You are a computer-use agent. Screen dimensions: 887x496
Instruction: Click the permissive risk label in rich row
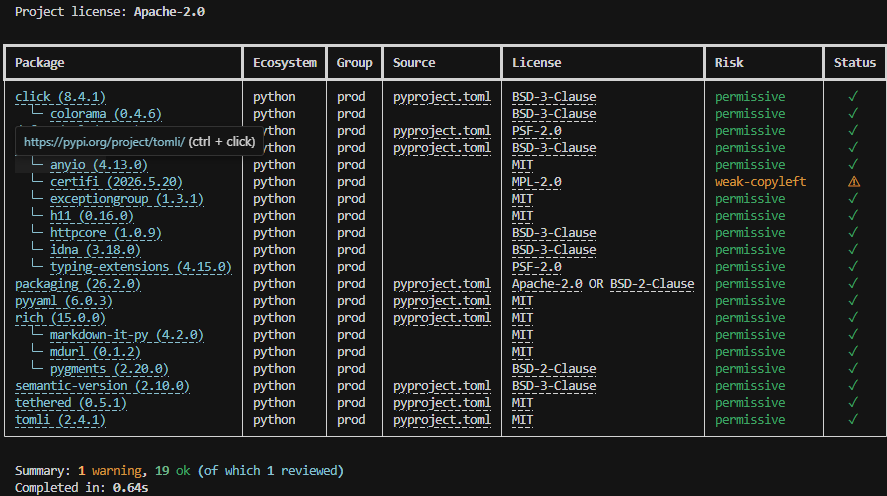coord(750,317)
